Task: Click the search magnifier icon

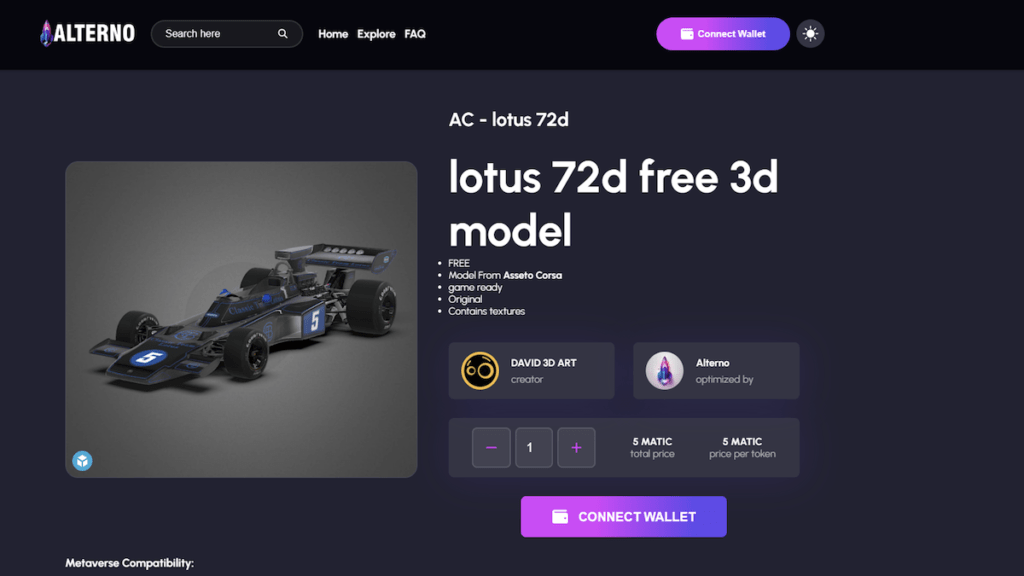Action: coord(283,34)
